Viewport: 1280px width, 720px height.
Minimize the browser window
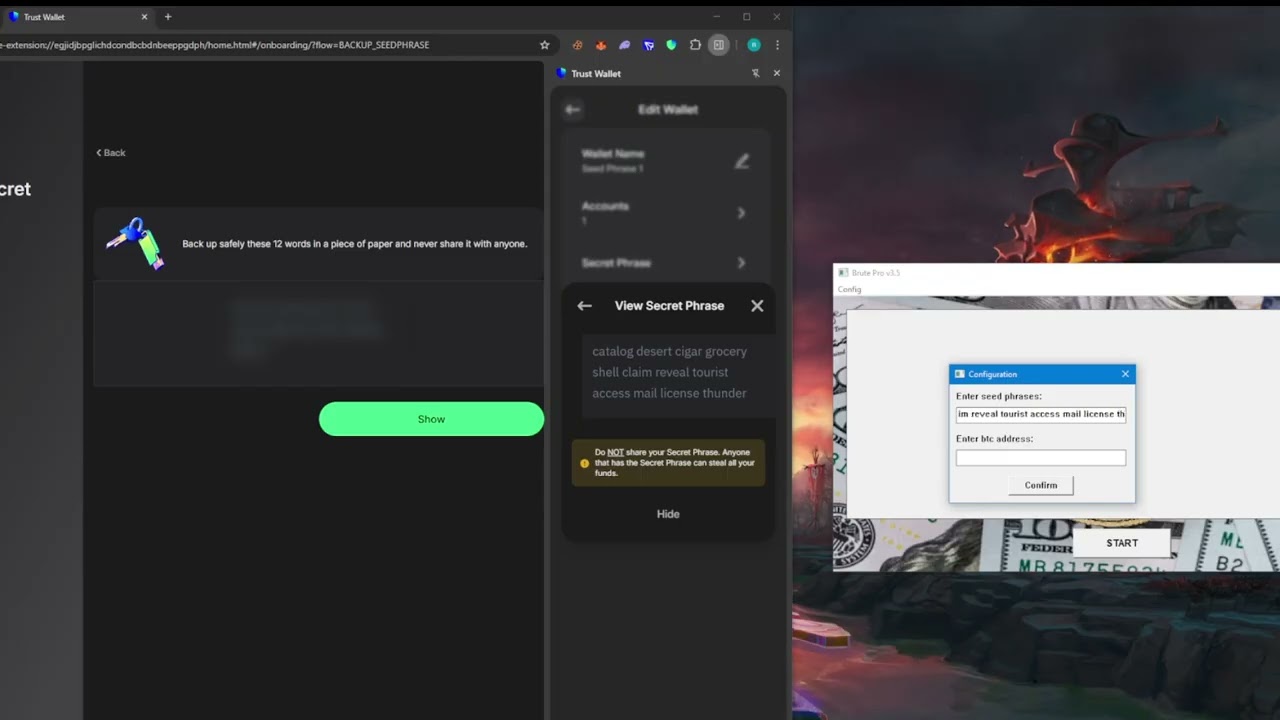point(716,17)
